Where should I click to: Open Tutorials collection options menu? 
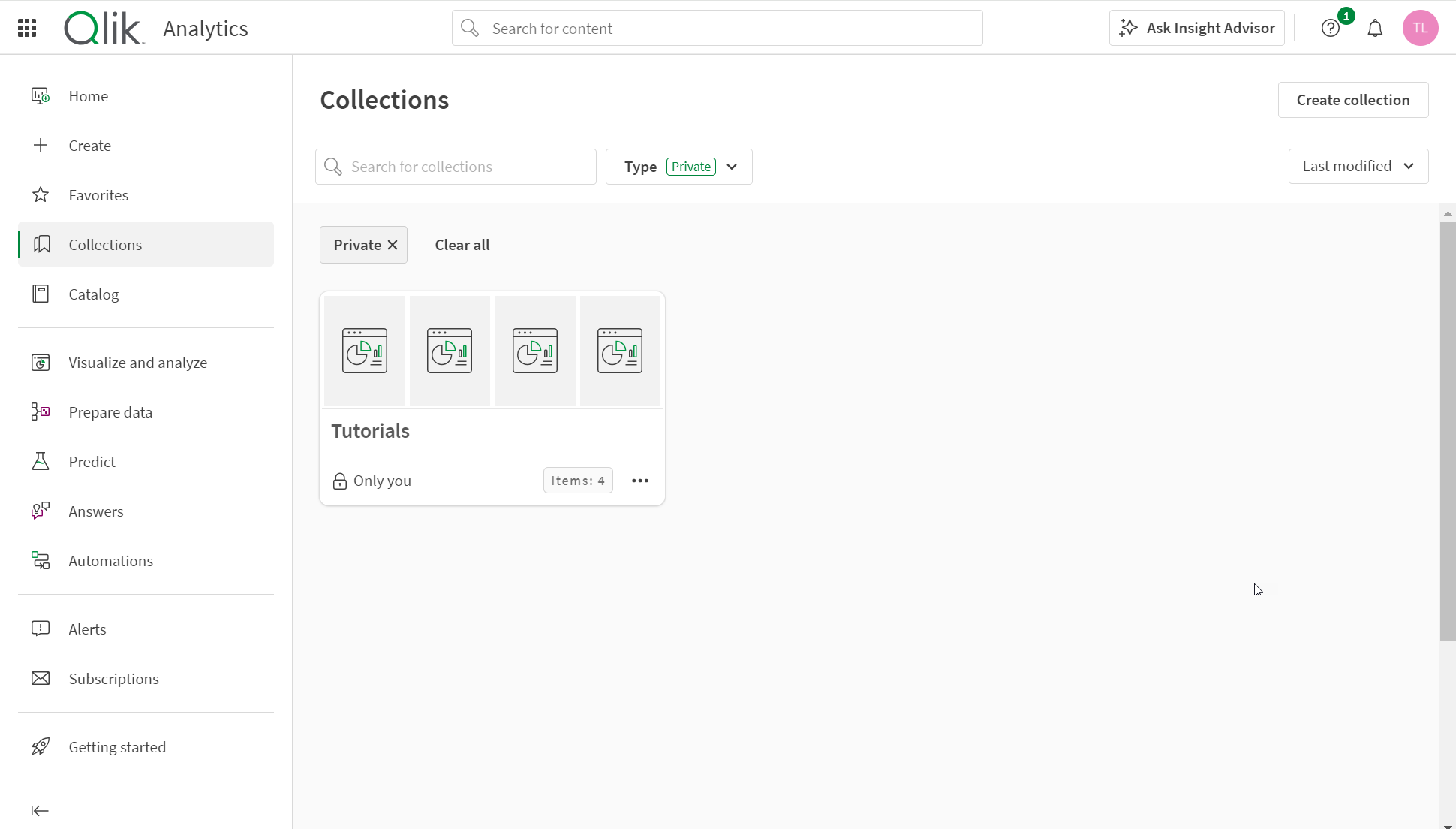[x=639, y=480]
